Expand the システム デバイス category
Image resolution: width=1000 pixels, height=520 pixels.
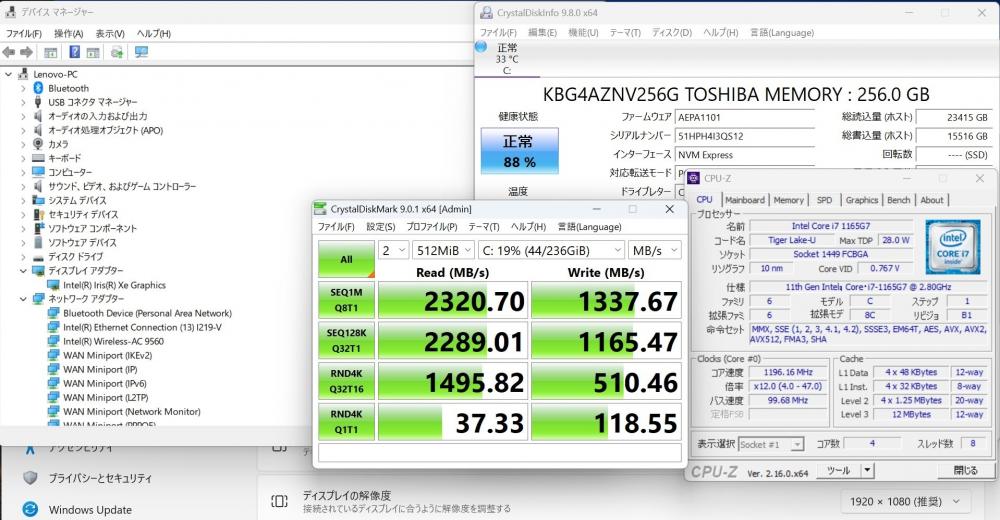pos(23,200)
